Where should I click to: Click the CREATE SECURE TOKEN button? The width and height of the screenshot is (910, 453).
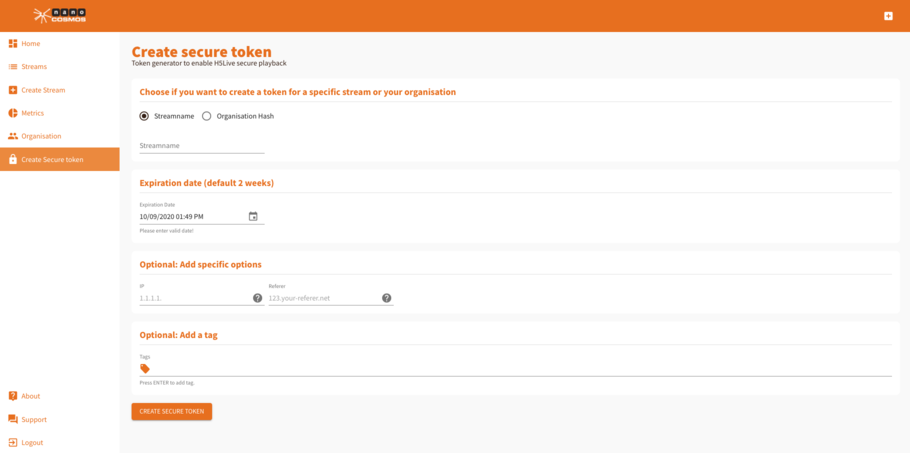tap(172, 412)
